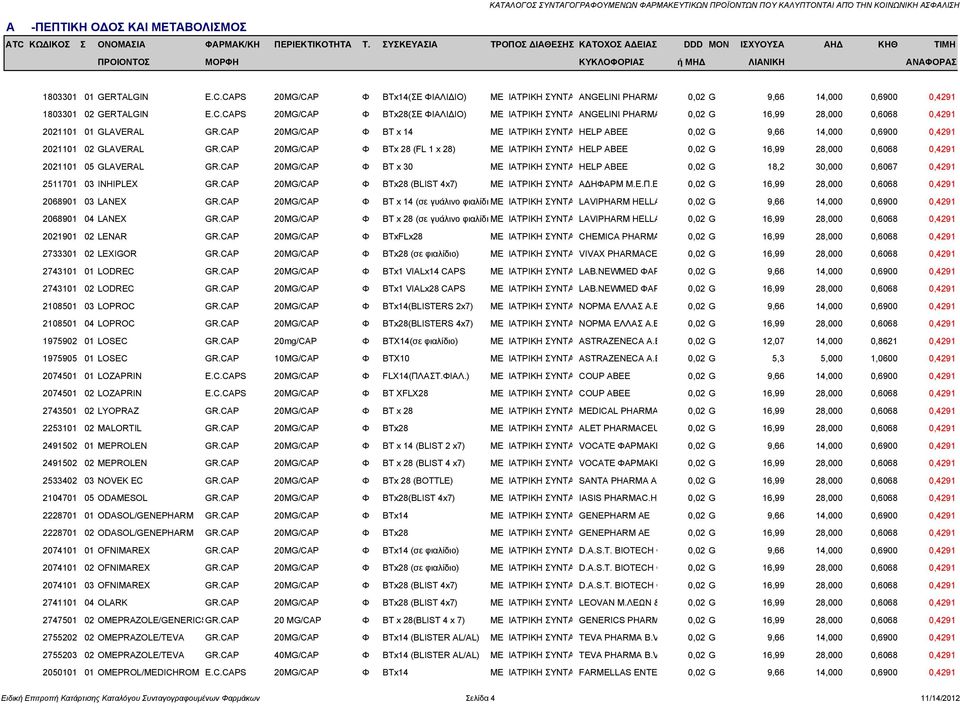Click product name OLARK
960x704 pixels.
113,603
